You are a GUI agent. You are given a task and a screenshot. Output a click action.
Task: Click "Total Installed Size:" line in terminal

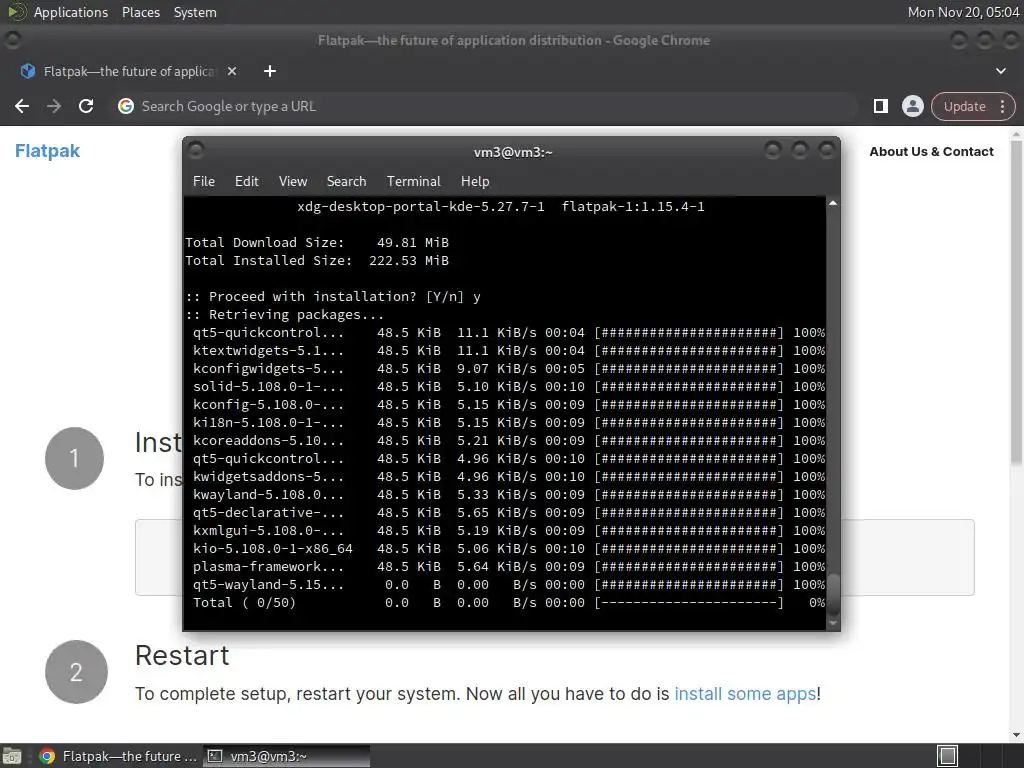click(x=317, y=261)
